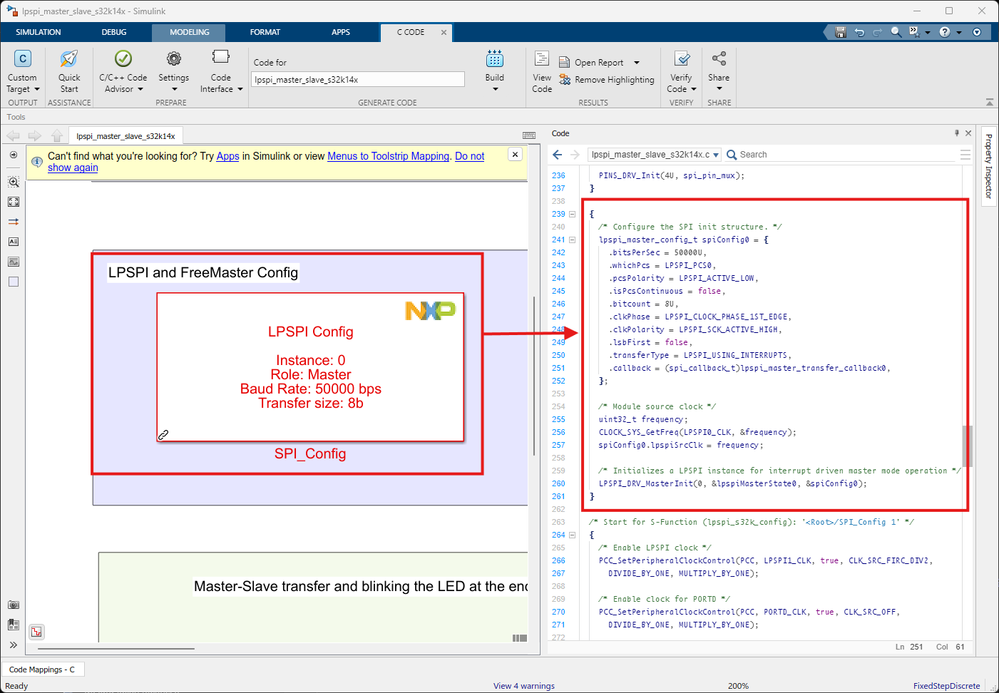The height and width of the screenshot is (693, 999).
Task: Open the Verify Code menu
Action: (x=681, y=72)
